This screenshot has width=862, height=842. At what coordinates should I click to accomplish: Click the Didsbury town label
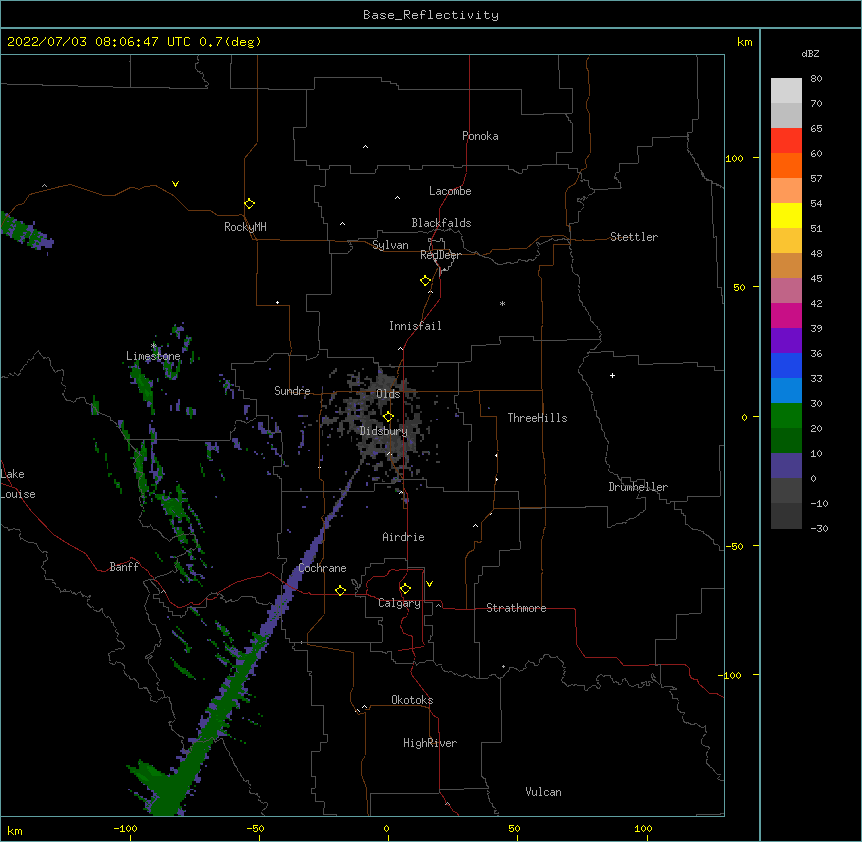click(383, 431)
